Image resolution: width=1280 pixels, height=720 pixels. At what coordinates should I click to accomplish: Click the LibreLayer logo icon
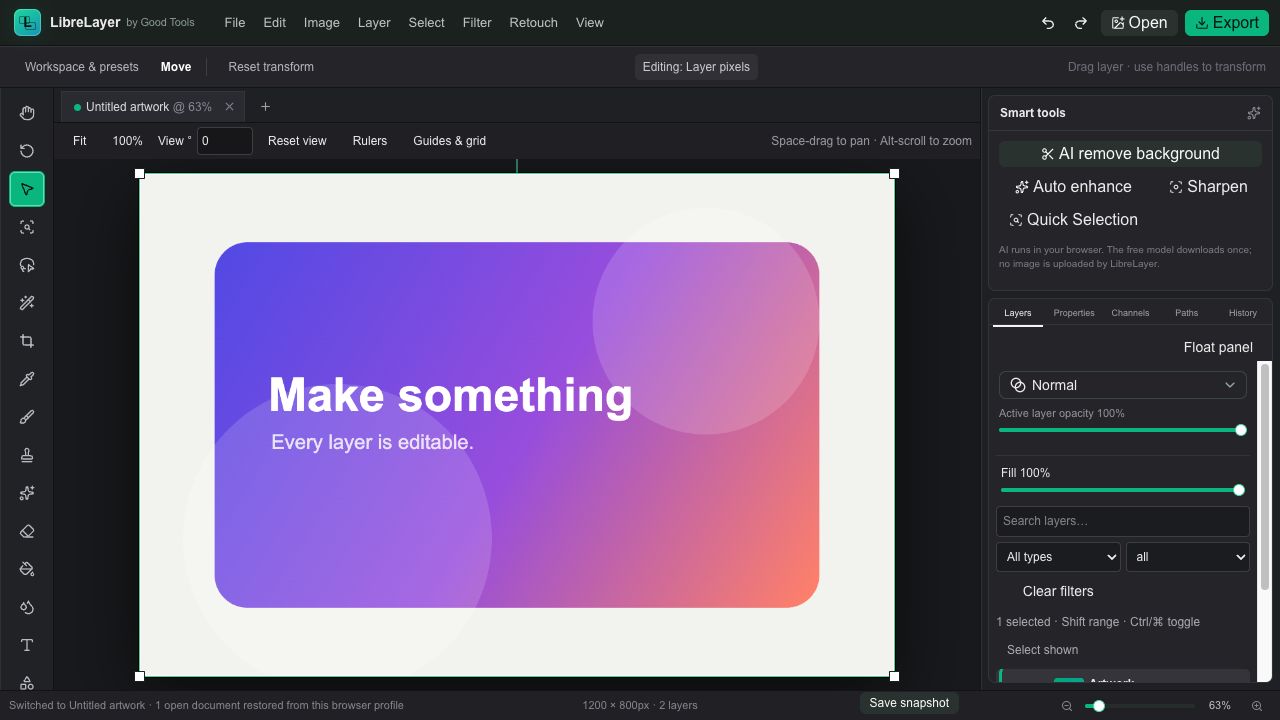pyautogui.click(x=27, y=22)
